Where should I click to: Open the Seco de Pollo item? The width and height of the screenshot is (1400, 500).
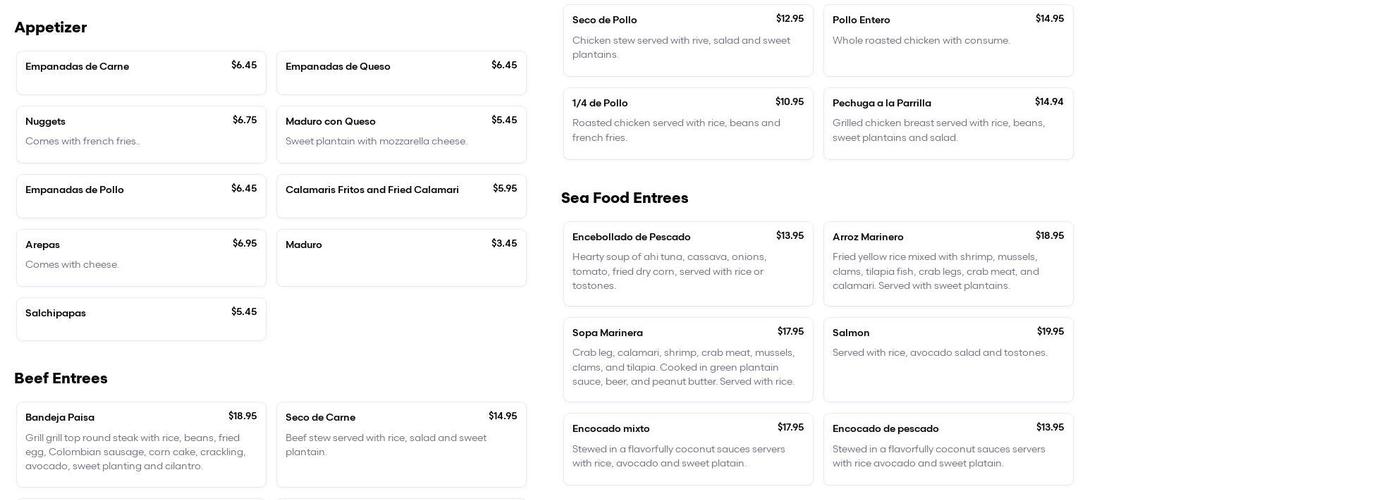click(x=688, y=40)
